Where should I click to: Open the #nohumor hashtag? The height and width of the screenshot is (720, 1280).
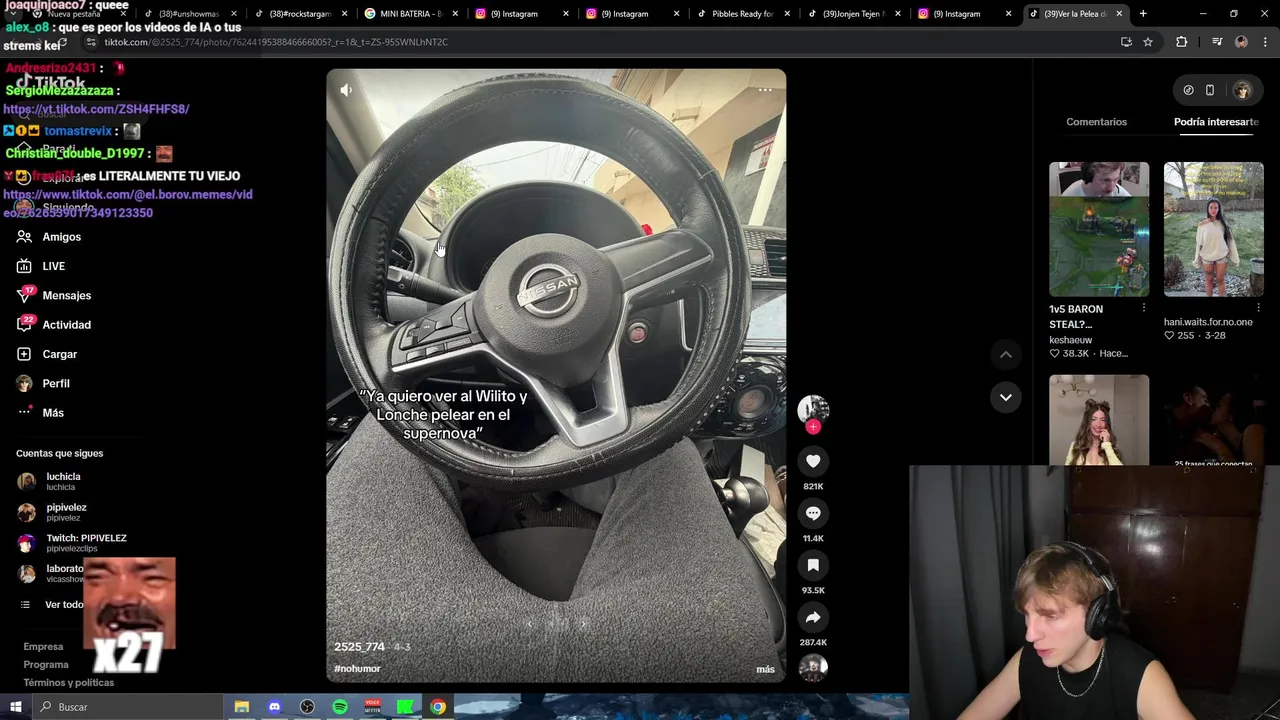coord(357,669)
